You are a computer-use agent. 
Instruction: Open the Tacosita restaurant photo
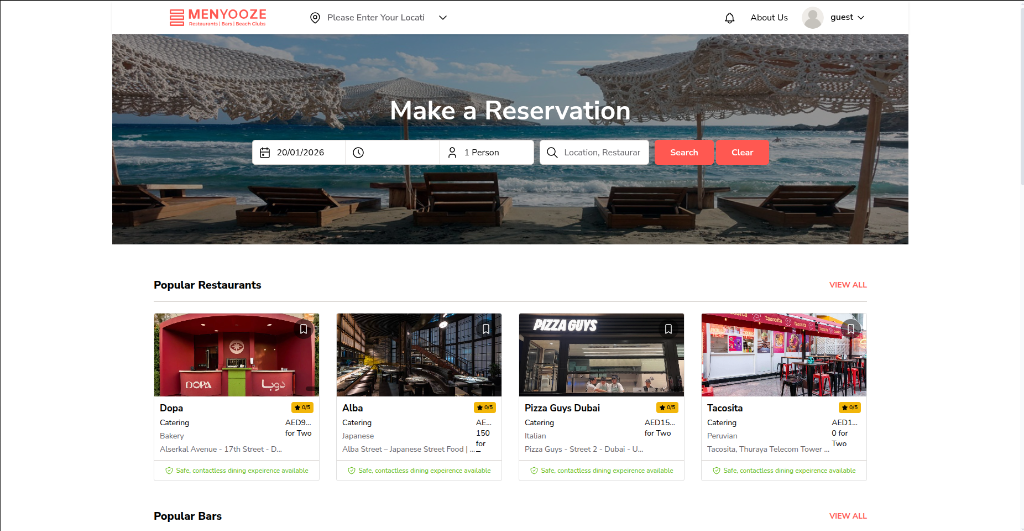784,355
